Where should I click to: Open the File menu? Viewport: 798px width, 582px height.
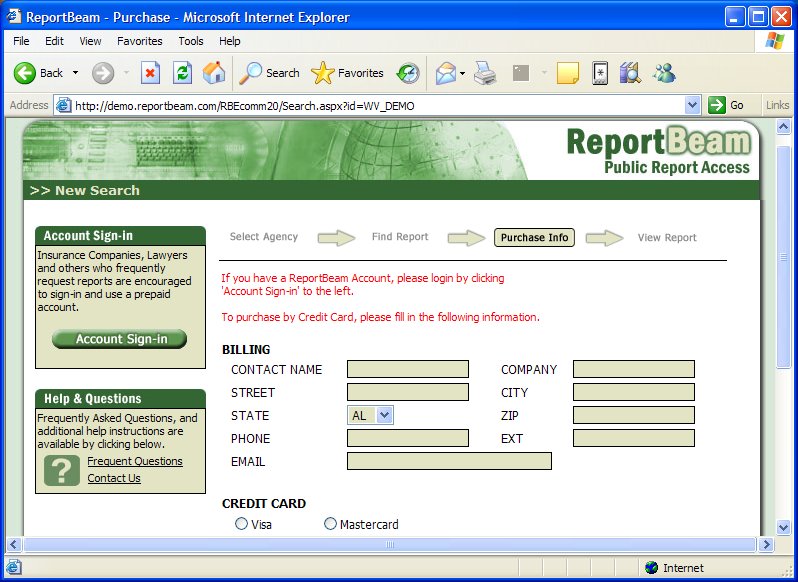21,41
